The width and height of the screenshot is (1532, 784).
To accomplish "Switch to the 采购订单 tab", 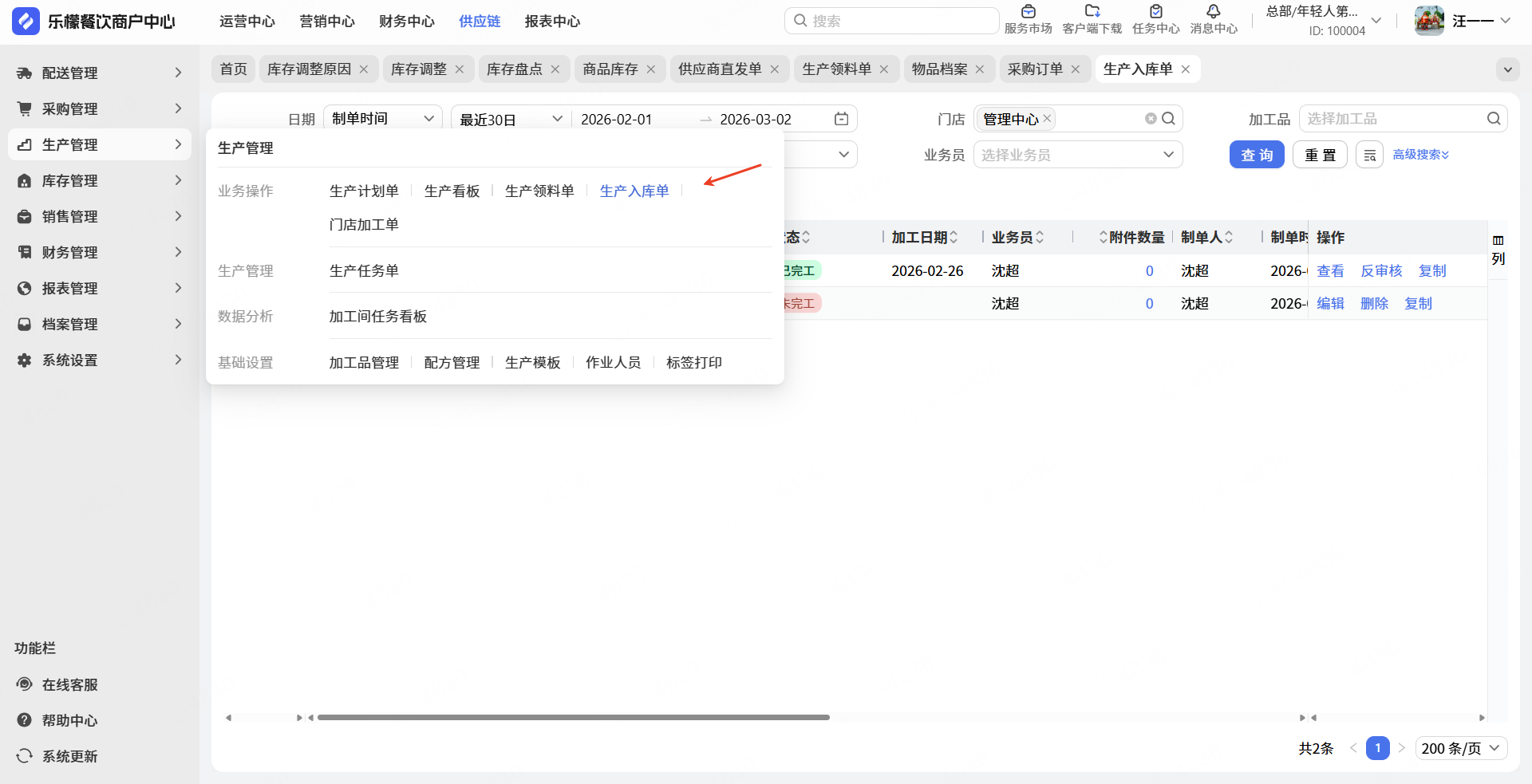I will [1034, 69].
